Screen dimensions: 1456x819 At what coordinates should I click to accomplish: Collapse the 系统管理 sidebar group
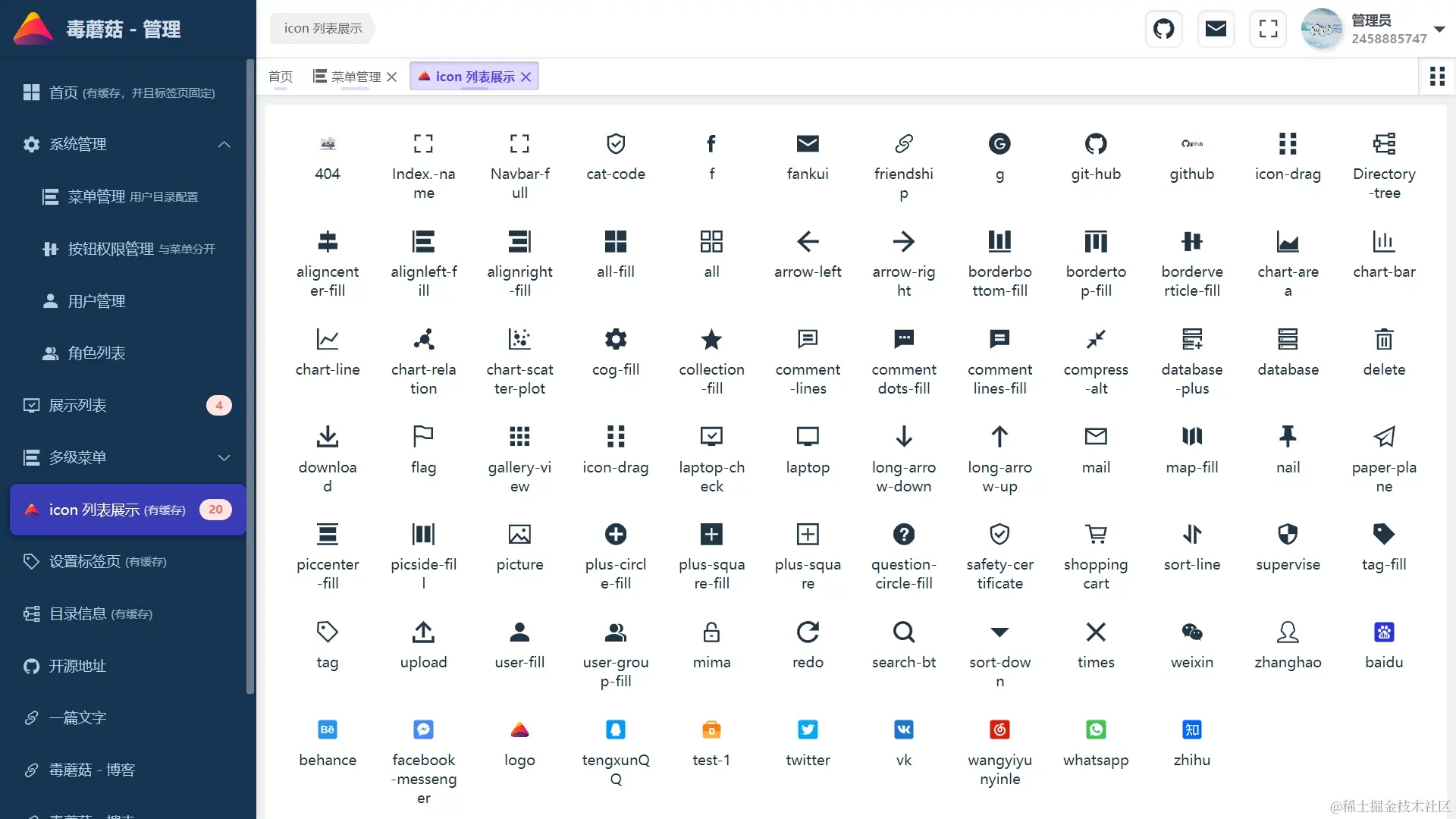point(224,144)
